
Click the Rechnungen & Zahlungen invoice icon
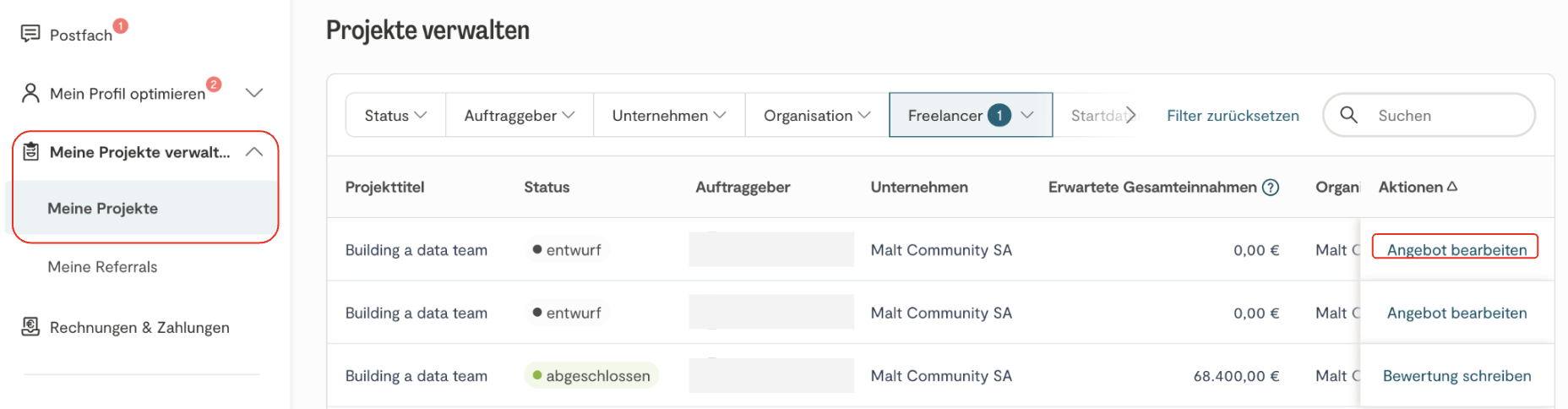point(30,327)
